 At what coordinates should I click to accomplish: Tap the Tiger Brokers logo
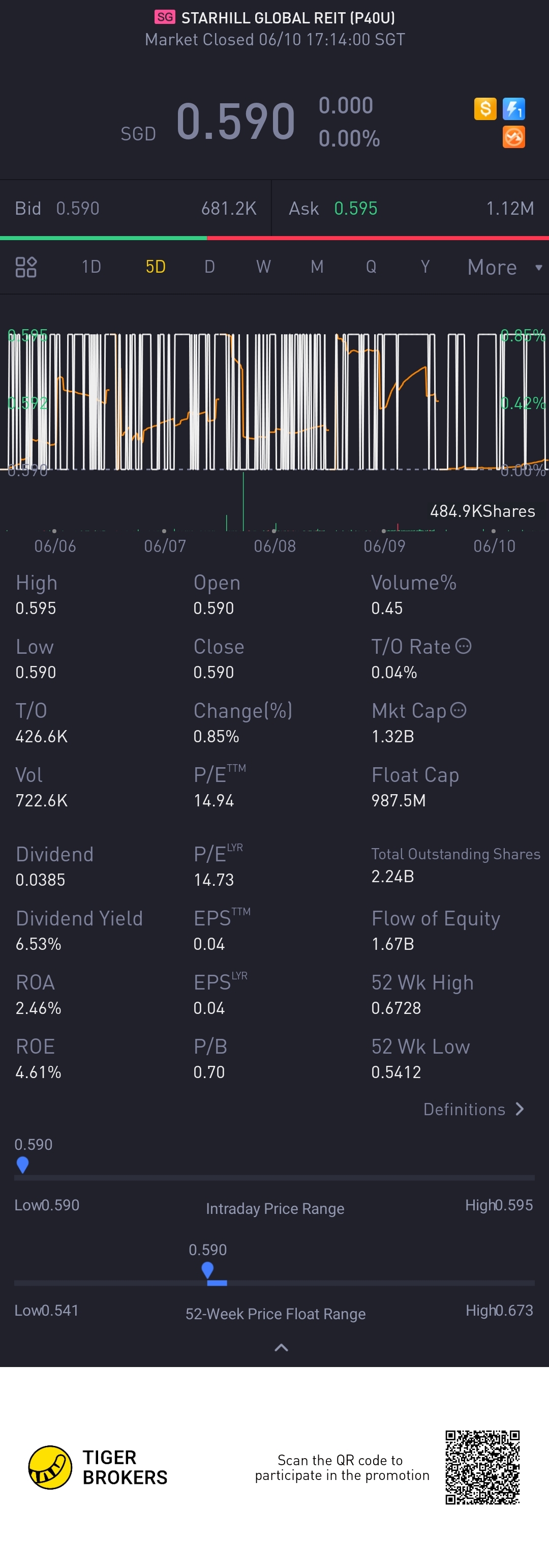pos(50,1467)
